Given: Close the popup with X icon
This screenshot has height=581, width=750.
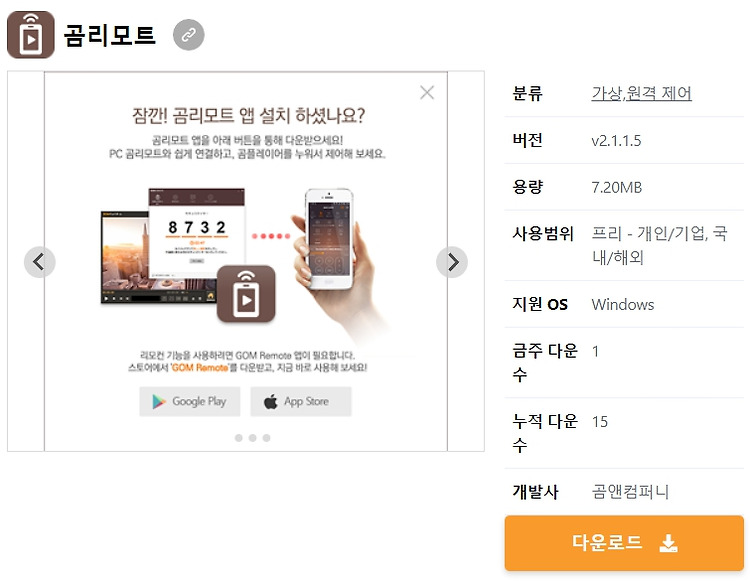Looking at the screenshot, I should pyautogui.click(x=427, y=92).
